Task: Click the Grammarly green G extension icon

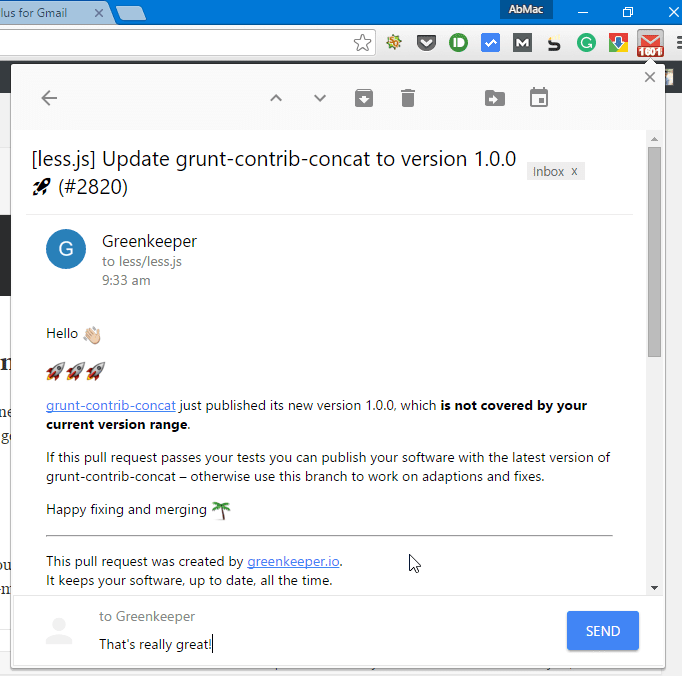Action: 586,43
